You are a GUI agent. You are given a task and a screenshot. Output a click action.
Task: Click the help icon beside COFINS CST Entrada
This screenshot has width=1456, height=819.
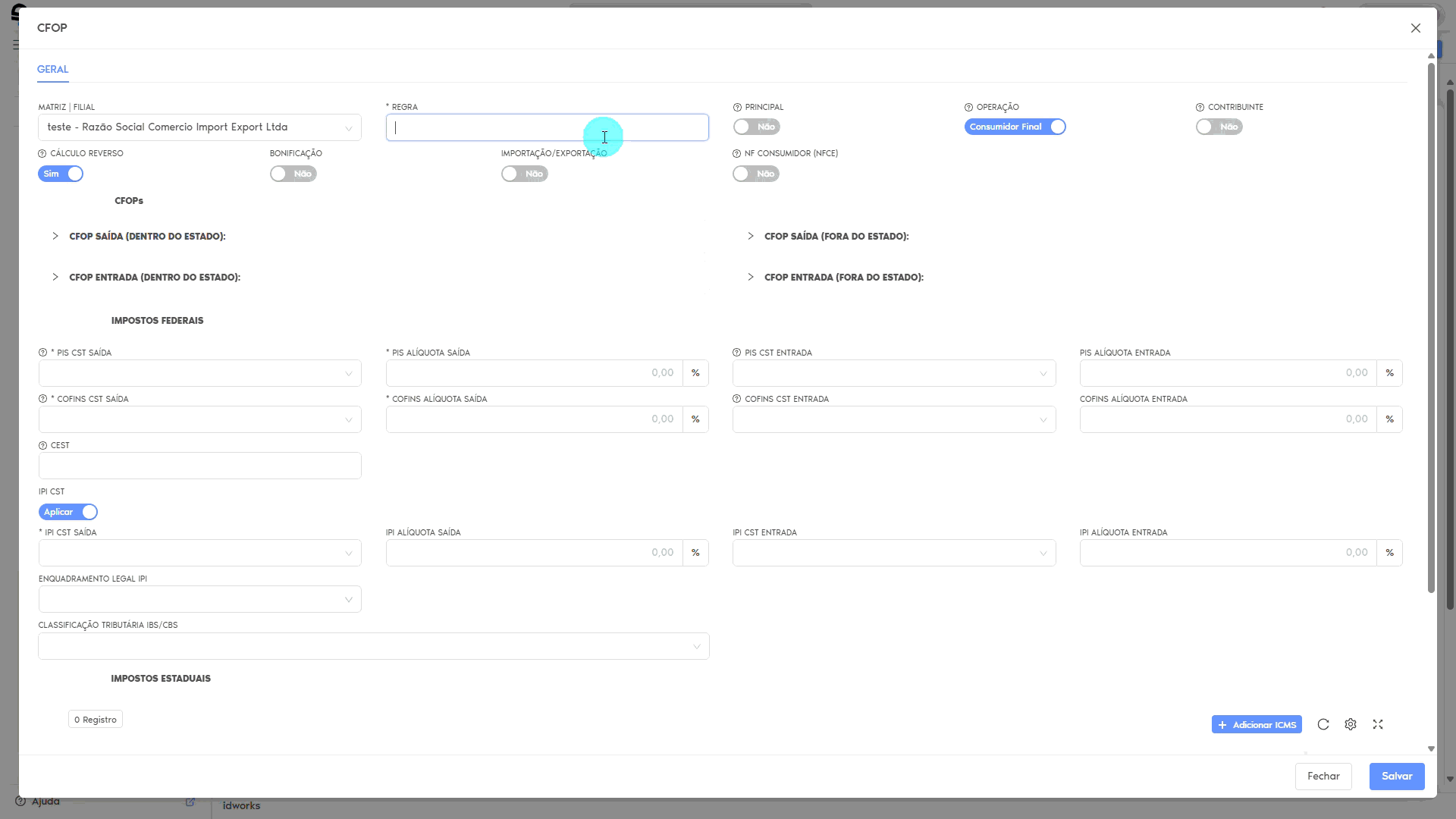click(x=736, y=399)
